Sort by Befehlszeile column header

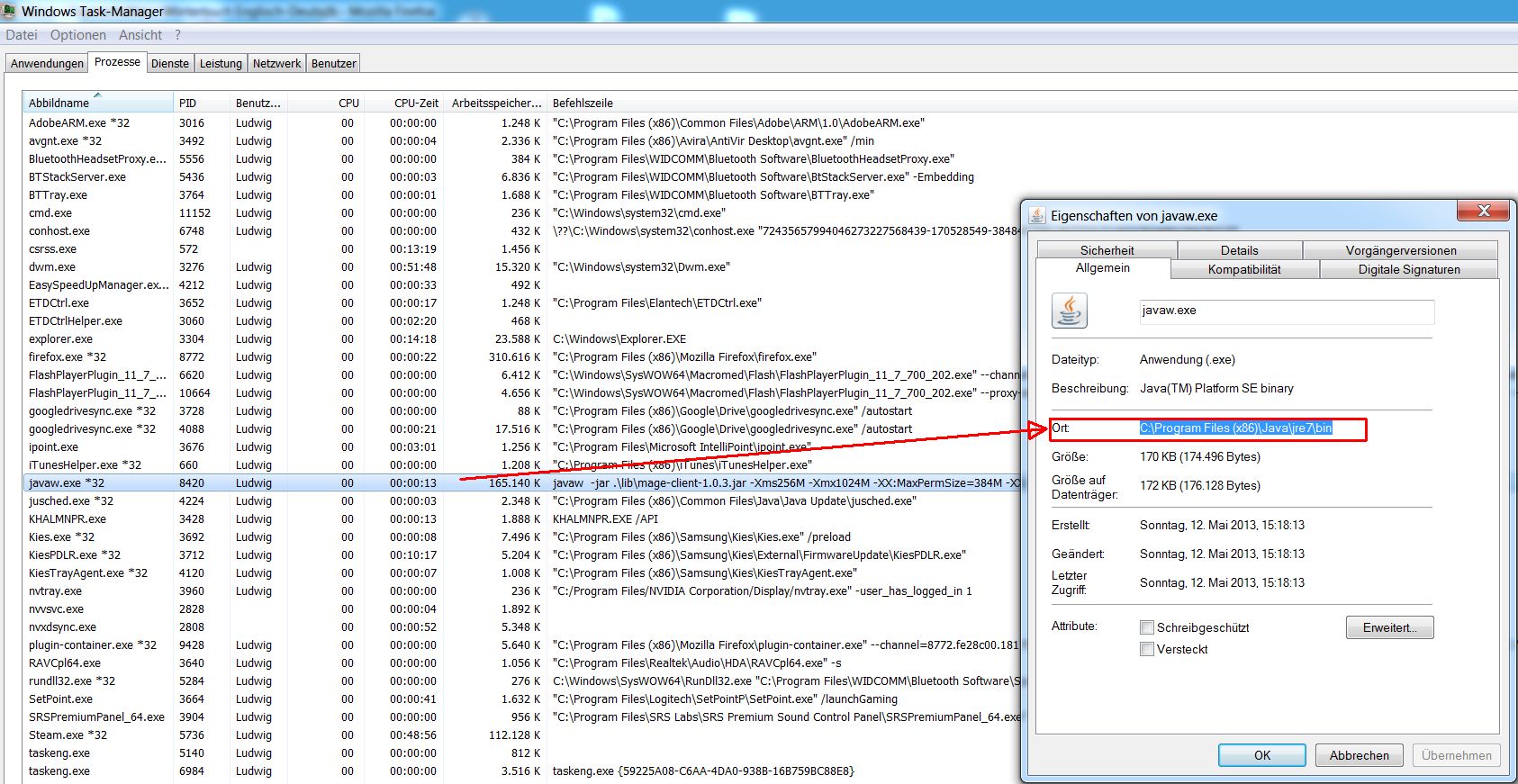tap(783, 103)
